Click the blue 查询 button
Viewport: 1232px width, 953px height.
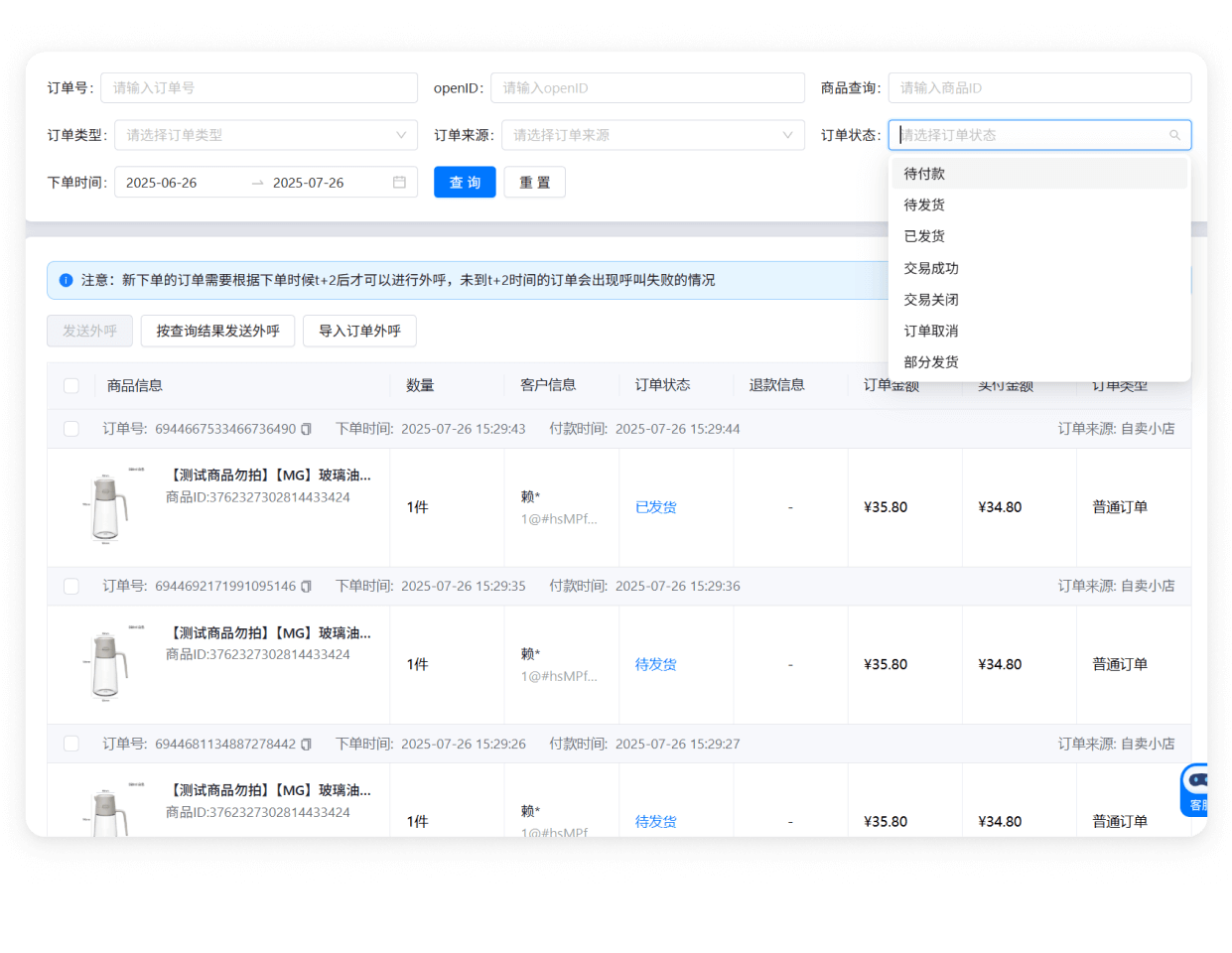(465, 183)
